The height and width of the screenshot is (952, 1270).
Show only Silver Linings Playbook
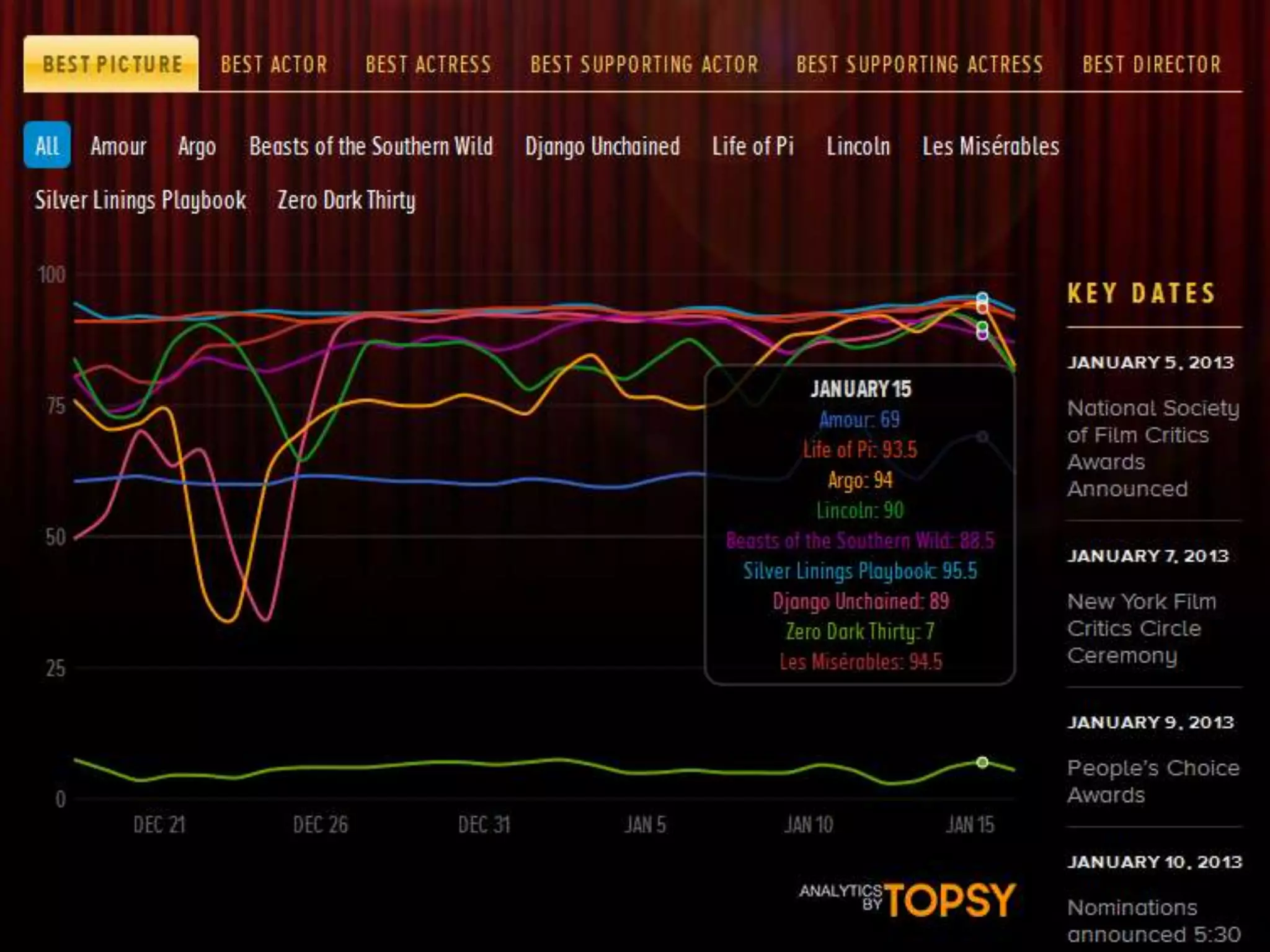(x=140, y=200)
